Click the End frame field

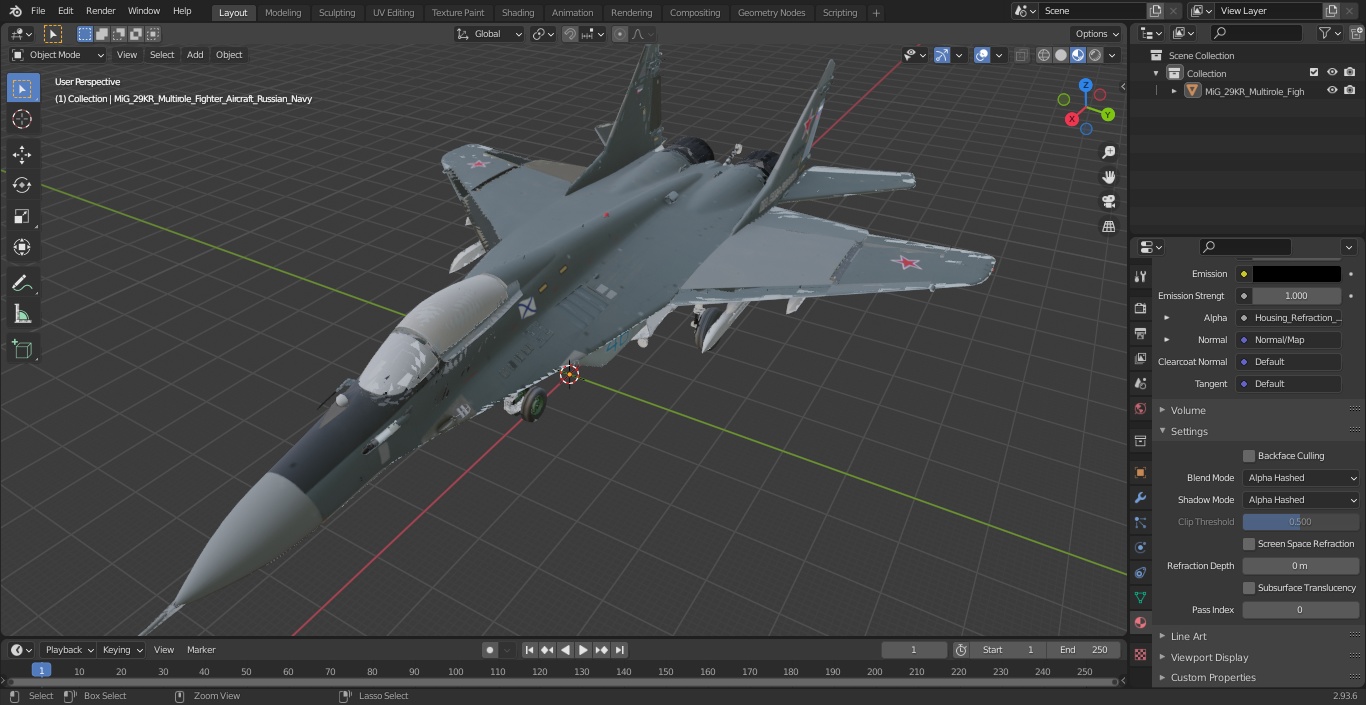pos(1084,650)
